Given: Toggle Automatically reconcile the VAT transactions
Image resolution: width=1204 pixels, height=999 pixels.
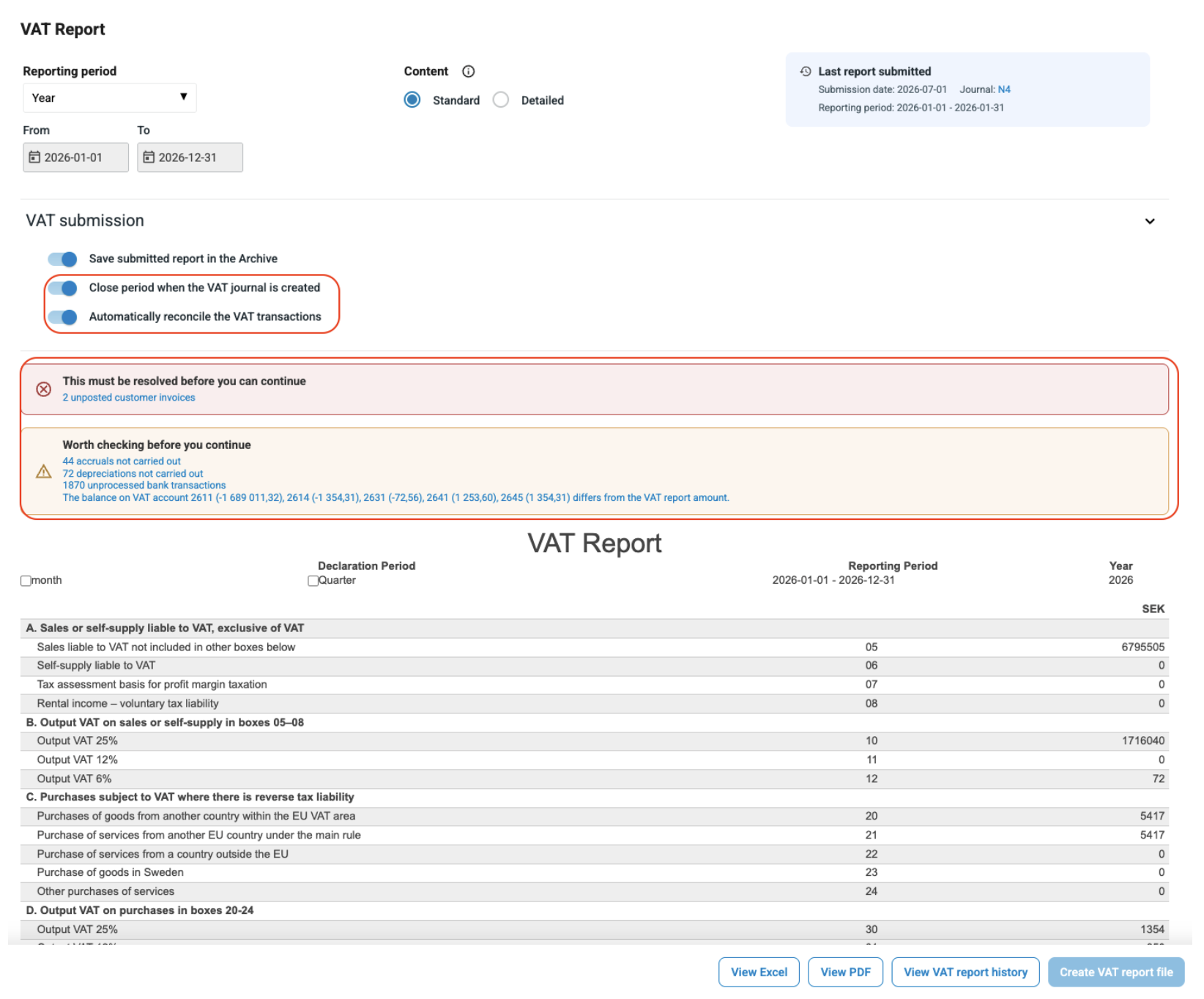Looking at the screenshot, I should (63, 316).
